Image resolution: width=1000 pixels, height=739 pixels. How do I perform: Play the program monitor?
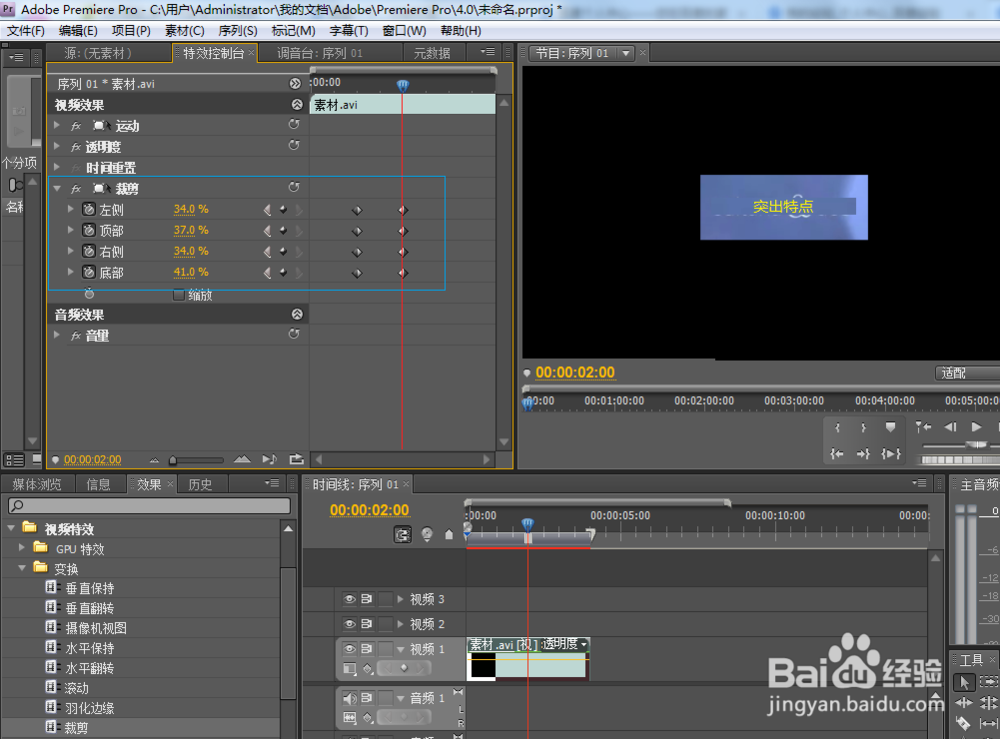(976, 427)
